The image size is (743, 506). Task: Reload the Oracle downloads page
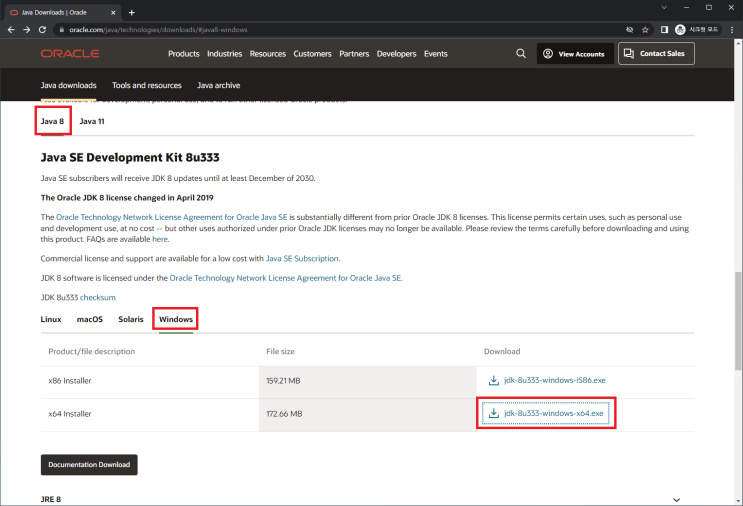[x=43, y=29]
